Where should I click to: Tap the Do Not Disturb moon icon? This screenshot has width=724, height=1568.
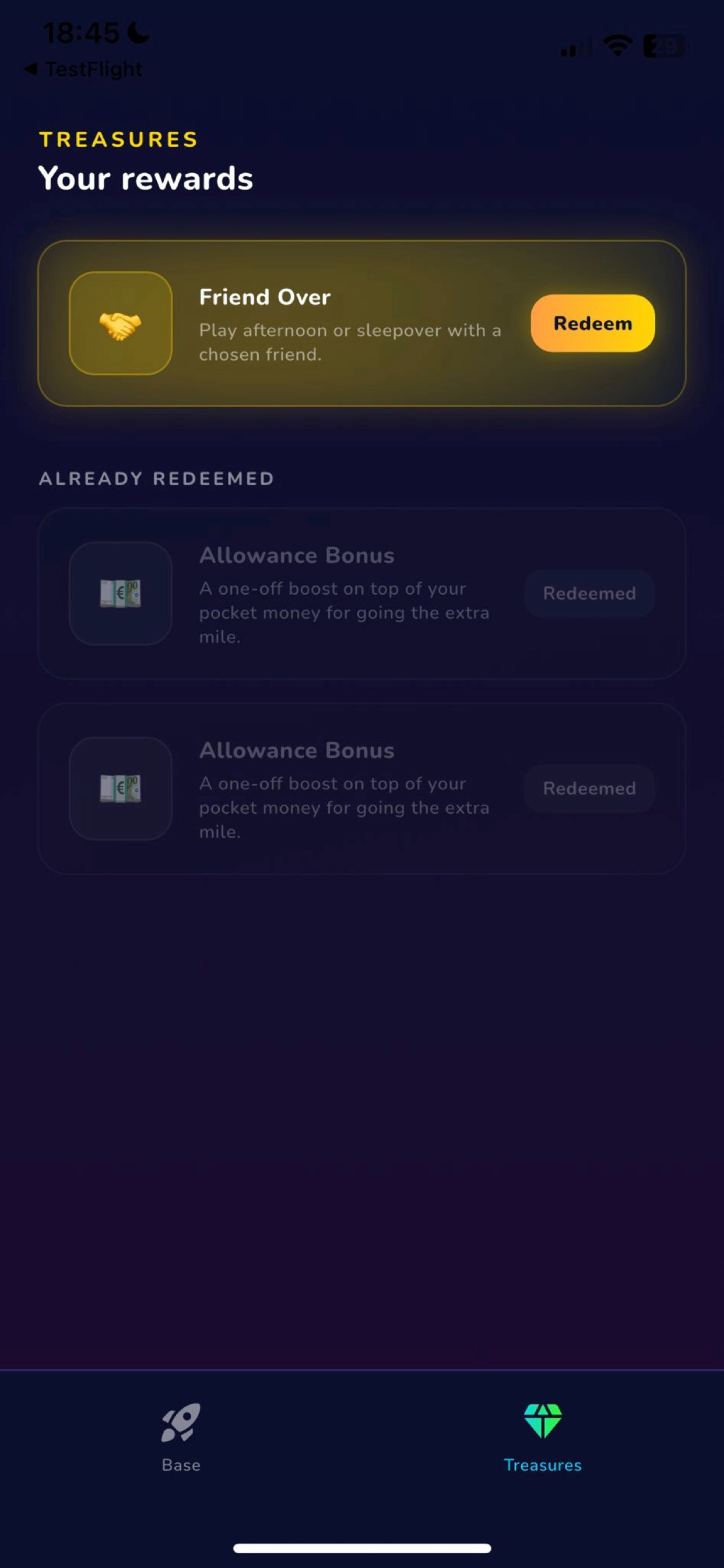point(139,32)
